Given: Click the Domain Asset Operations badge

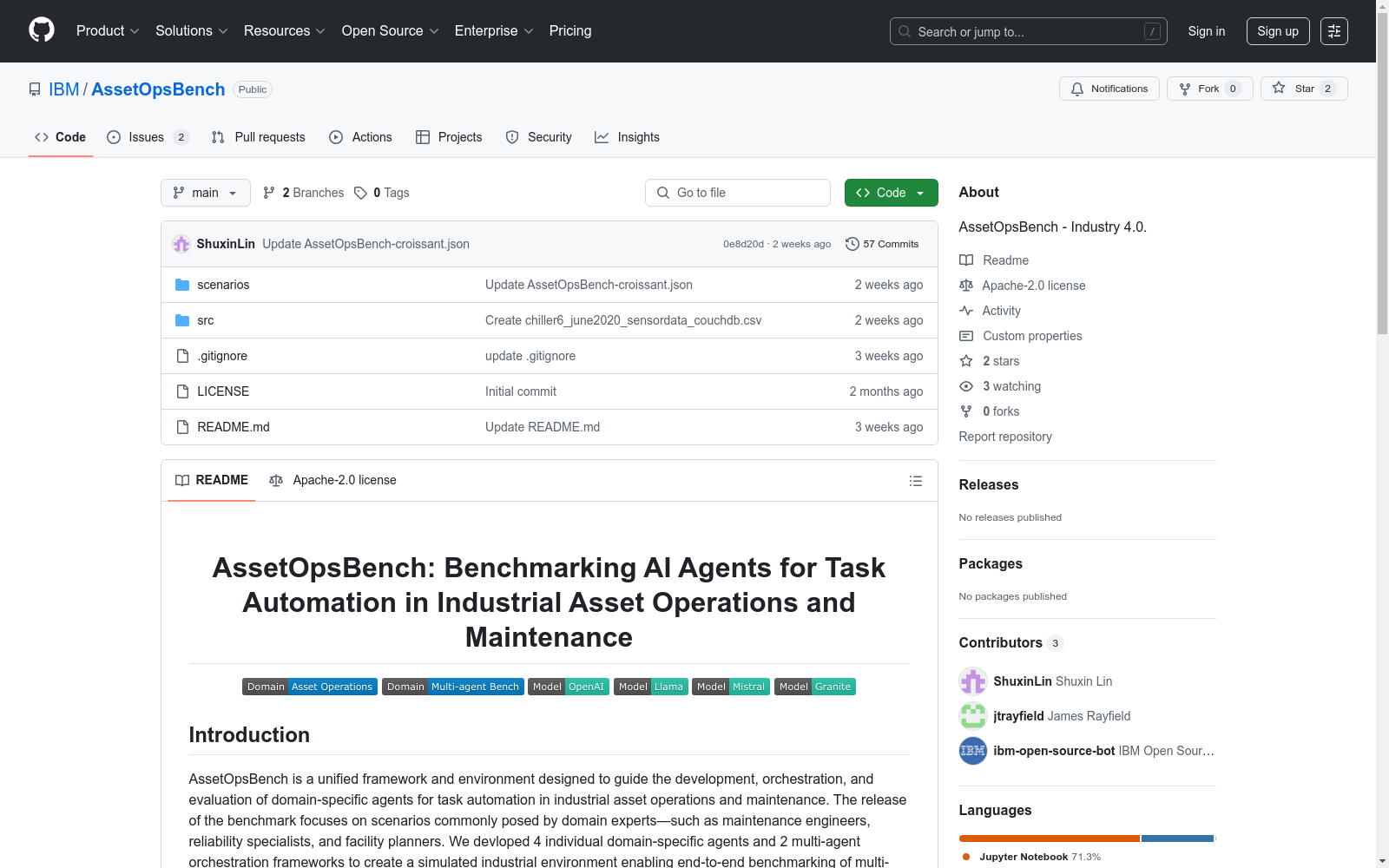Looking at the screenshot, I should click(310, 687).
